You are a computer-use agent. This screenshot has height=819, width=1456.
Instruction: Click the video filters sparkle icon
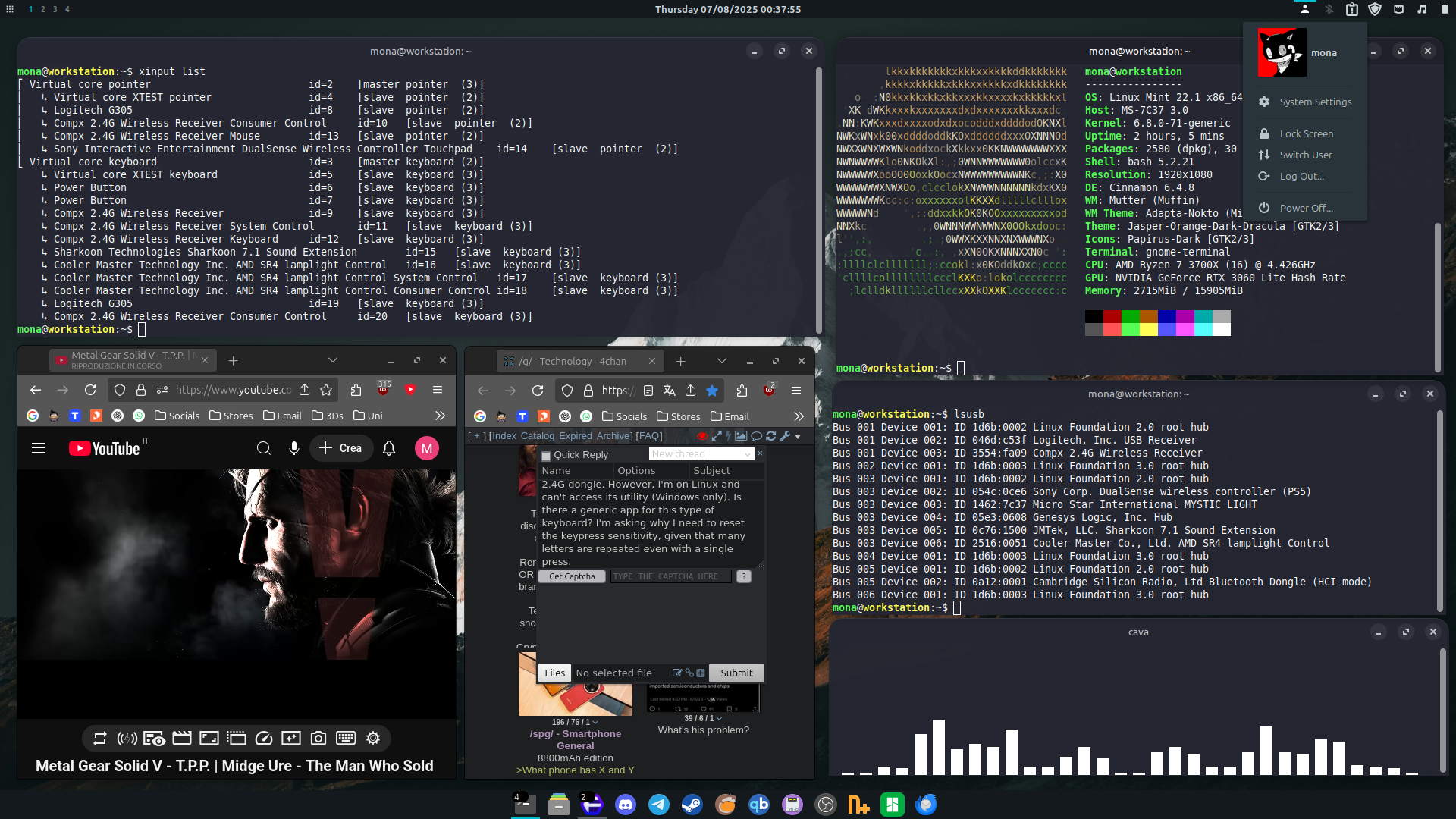tap(291, 739)
